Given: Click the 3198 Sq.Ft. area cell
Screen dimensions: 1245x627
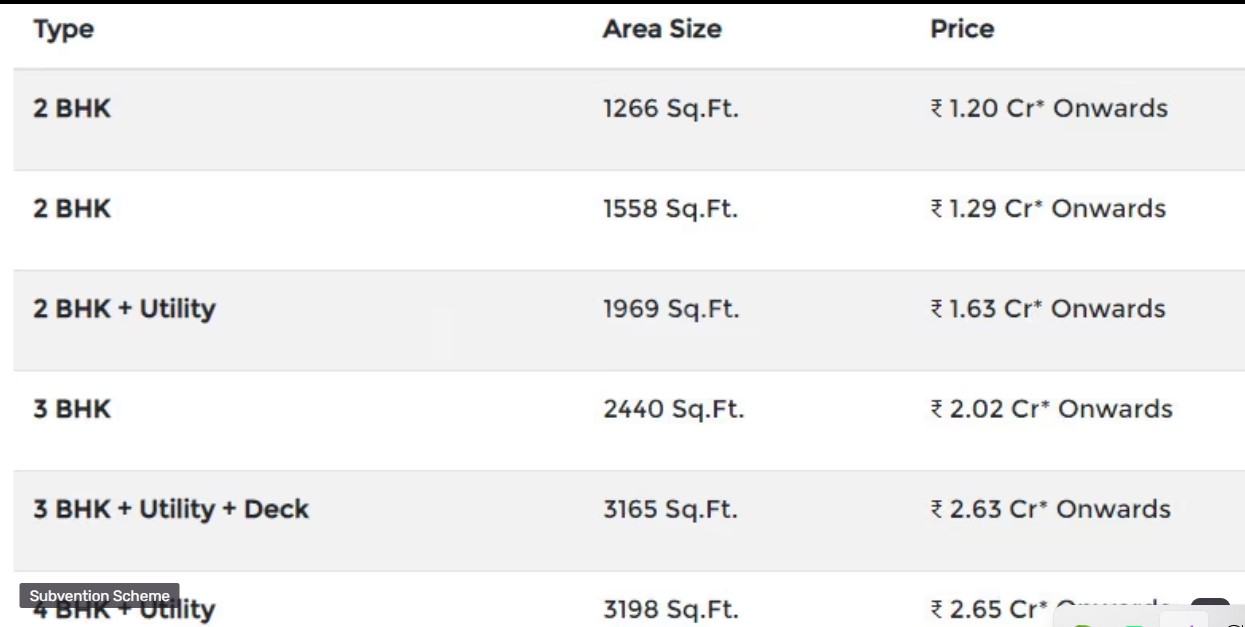Looking at the screenshot, I should [x=671, y=609].
